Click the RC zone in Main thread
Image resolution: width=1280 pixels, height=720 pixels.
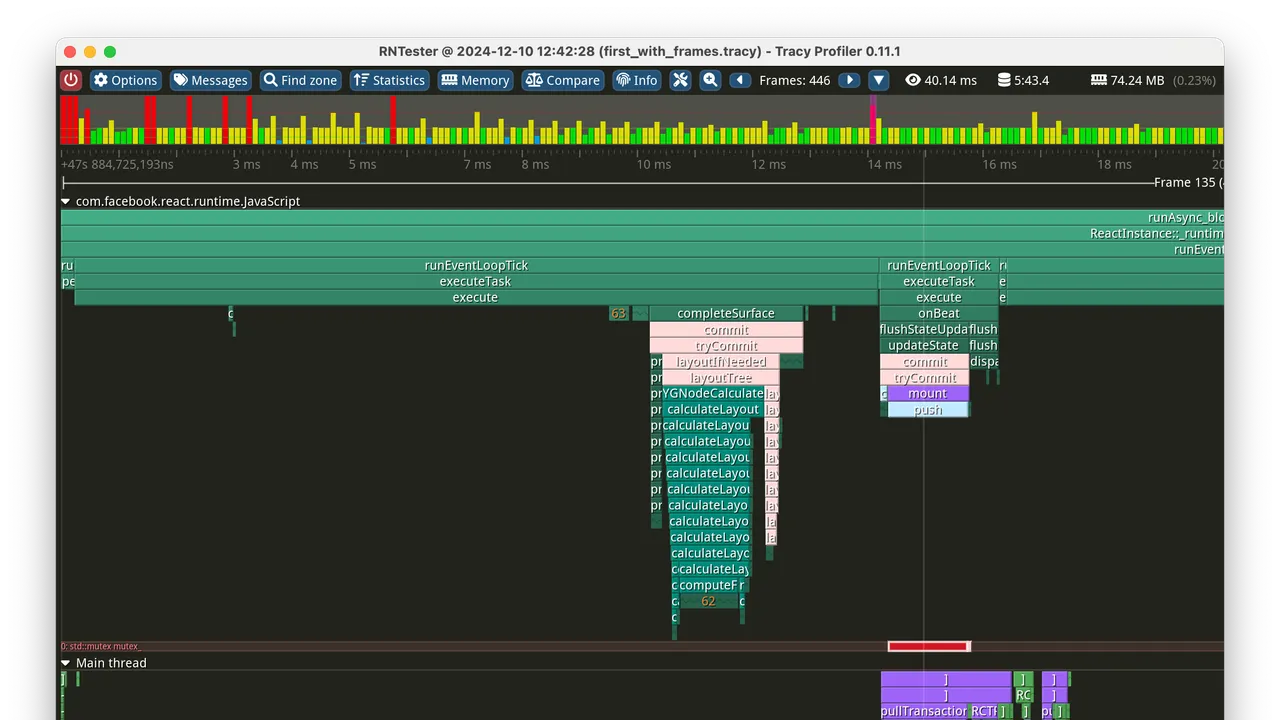point(1023,695)
